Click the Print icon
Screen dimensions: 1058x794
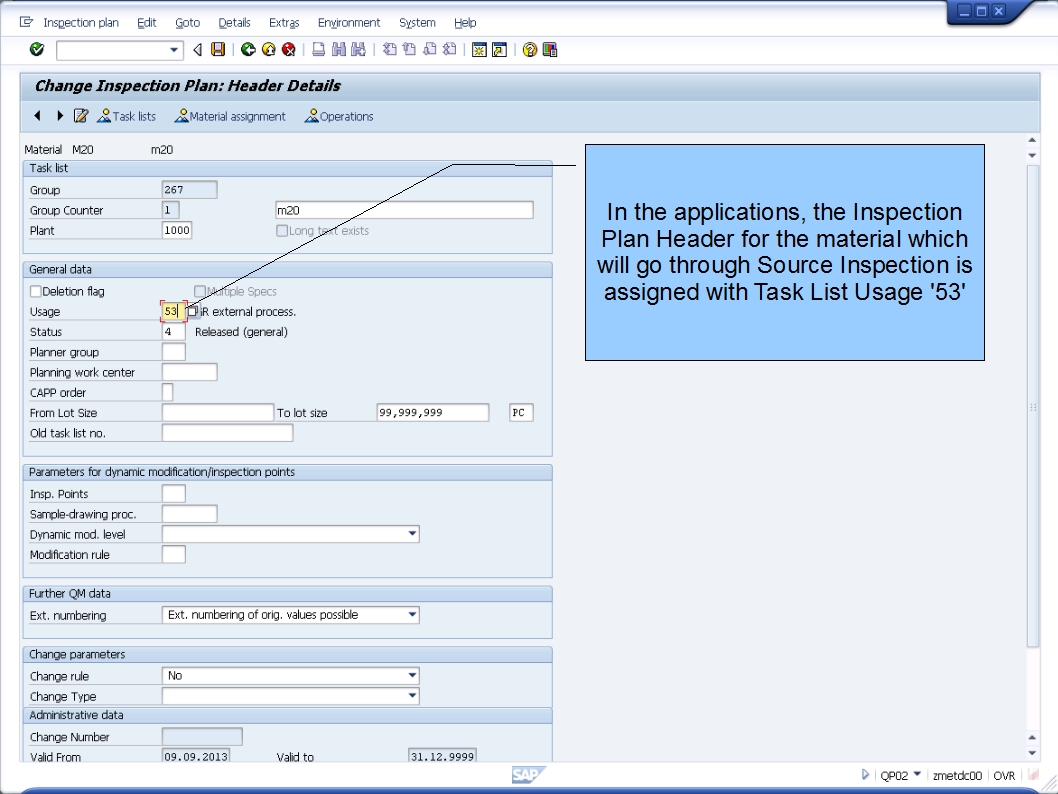[318, 49]
